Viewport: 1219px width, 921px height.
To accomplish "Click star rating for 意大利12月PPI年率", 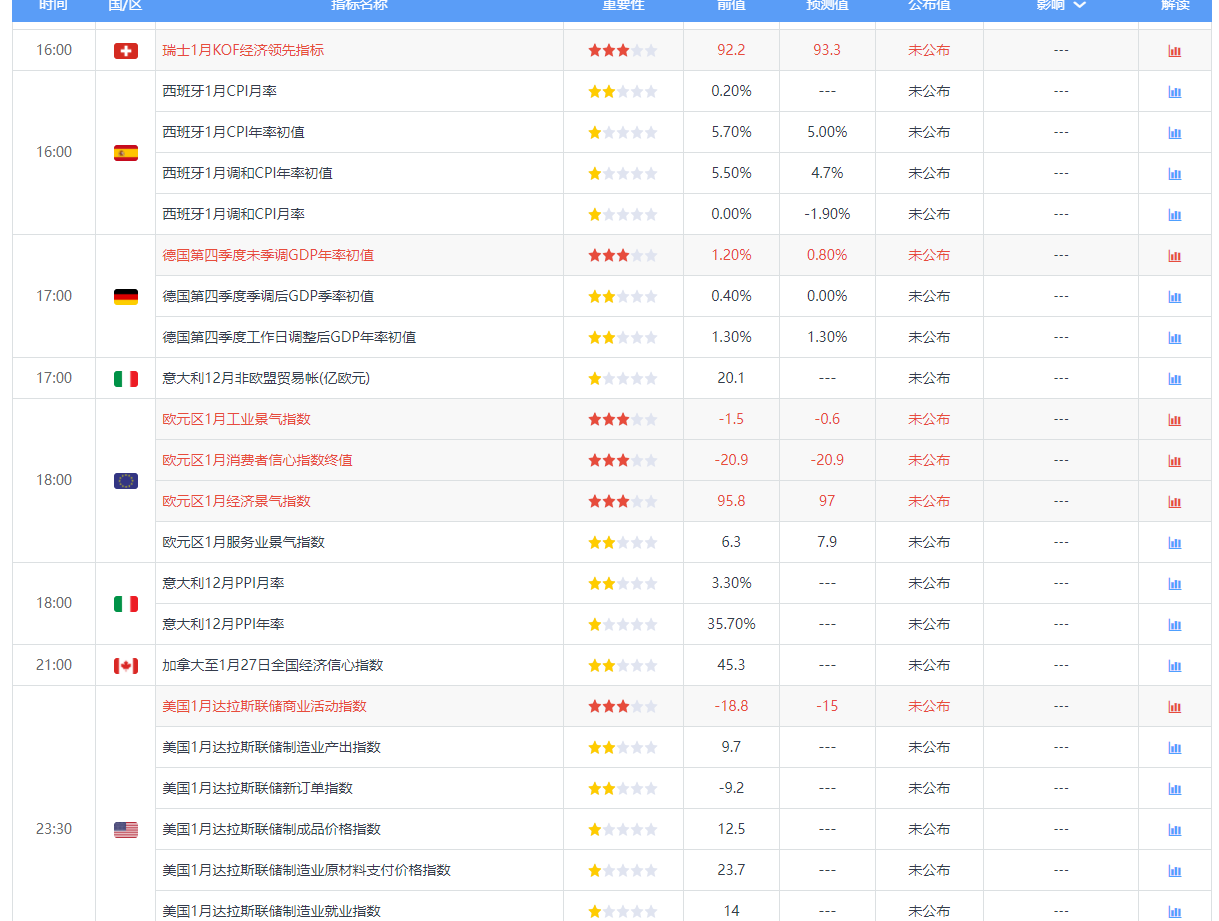I will pos(623,624).
